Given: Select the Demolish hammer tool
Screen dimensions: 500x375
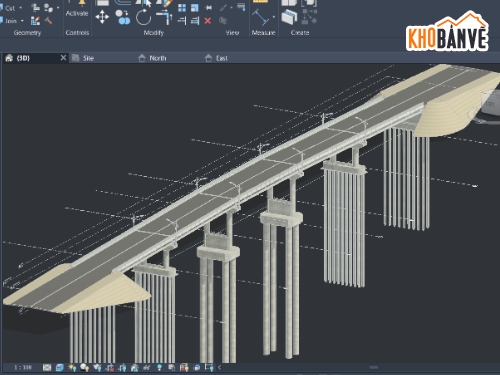Looking at the screenshot, I should (x=48, y=21).
